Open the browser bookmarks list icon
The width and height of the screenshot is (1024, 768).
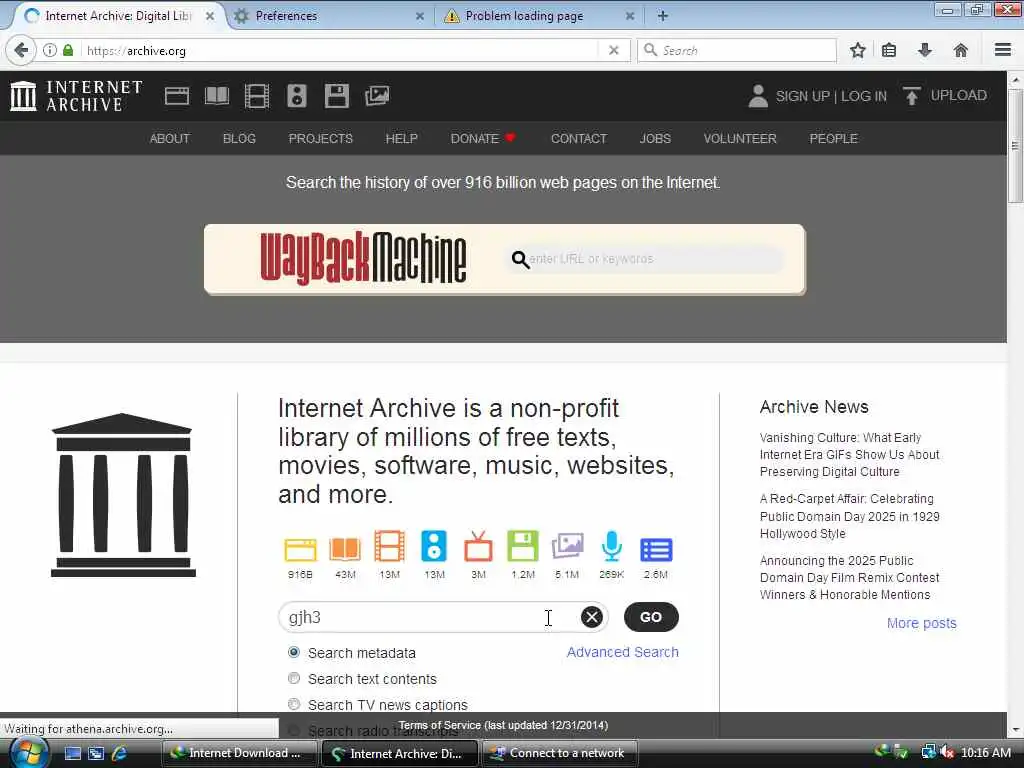point(889,50)
